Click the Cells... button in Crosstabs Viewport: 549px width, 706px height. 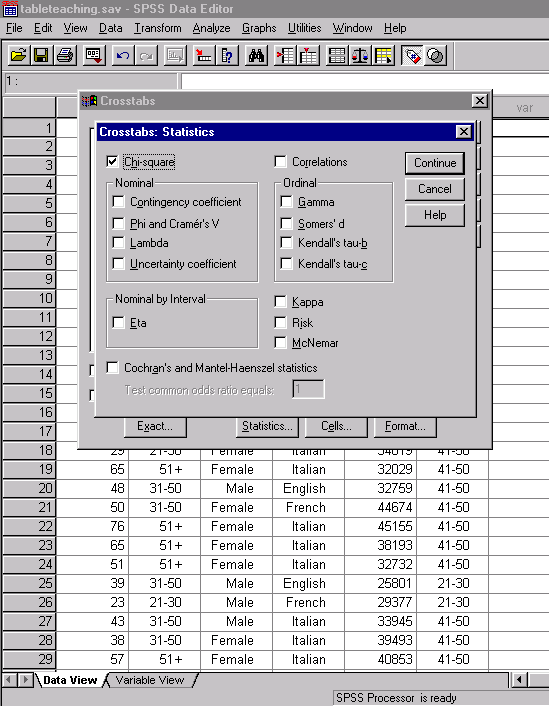[336, 426]
